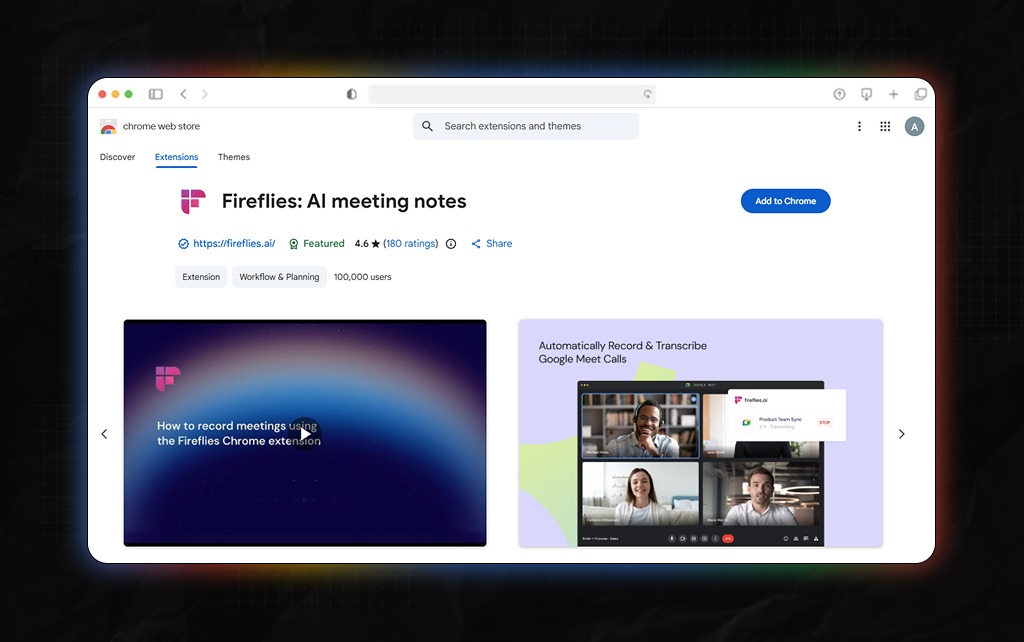Click the Fireflies extension logo

click(193, 201)
